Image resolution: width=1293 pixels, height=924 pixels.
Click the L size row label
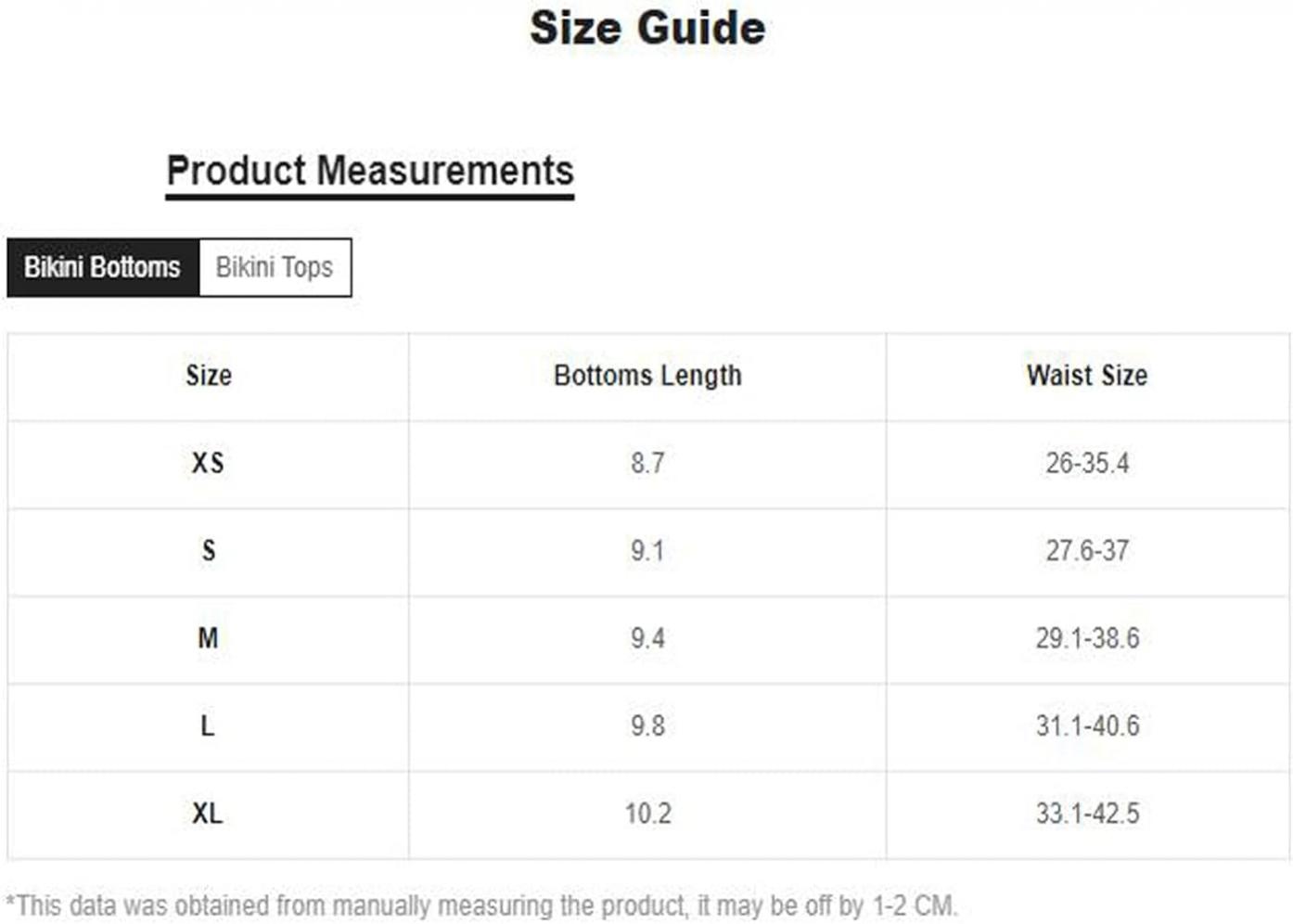tap(208, 725)
